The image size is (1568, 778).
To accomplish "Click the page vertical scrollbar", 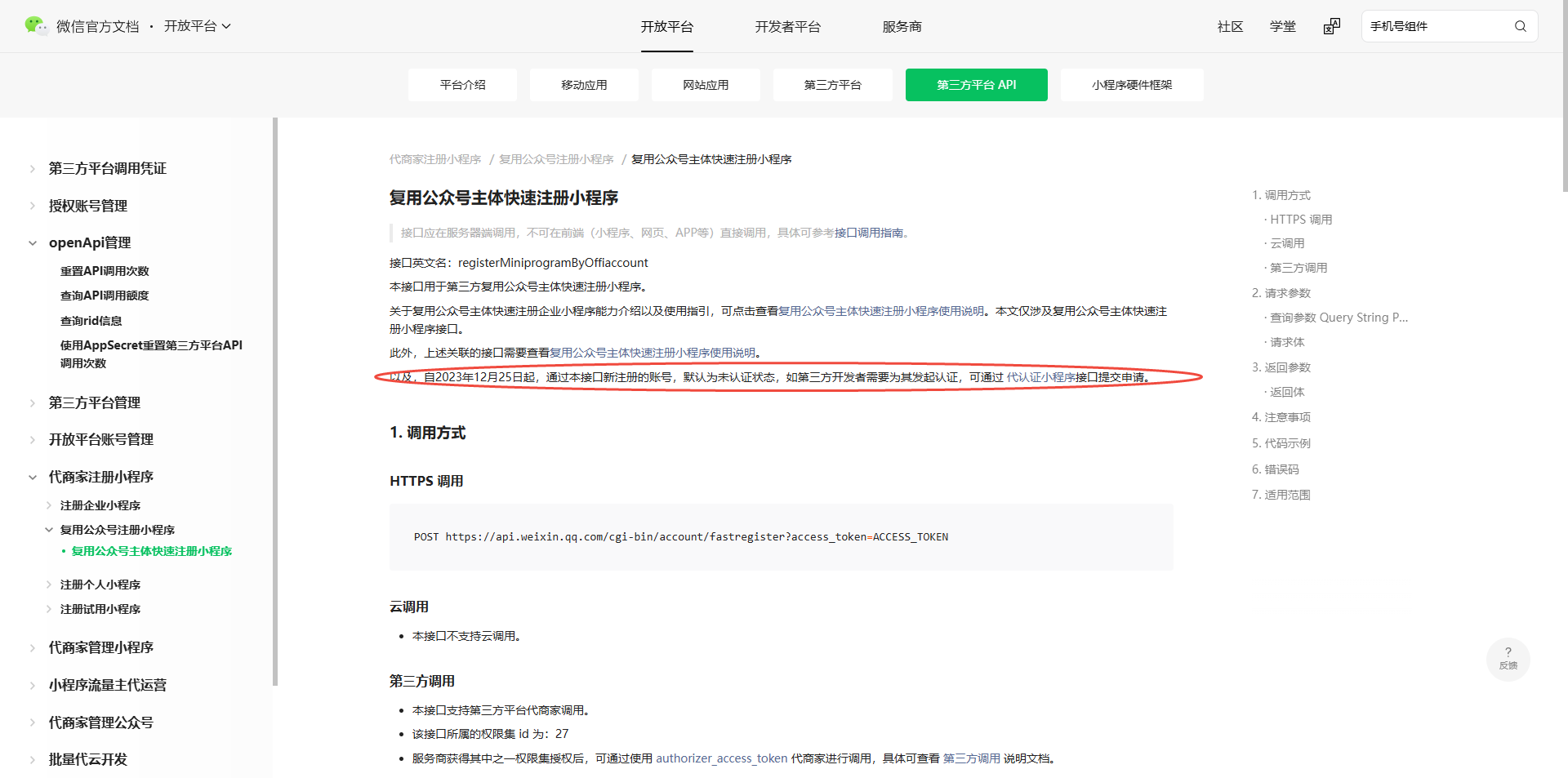I will point(1564,96).
